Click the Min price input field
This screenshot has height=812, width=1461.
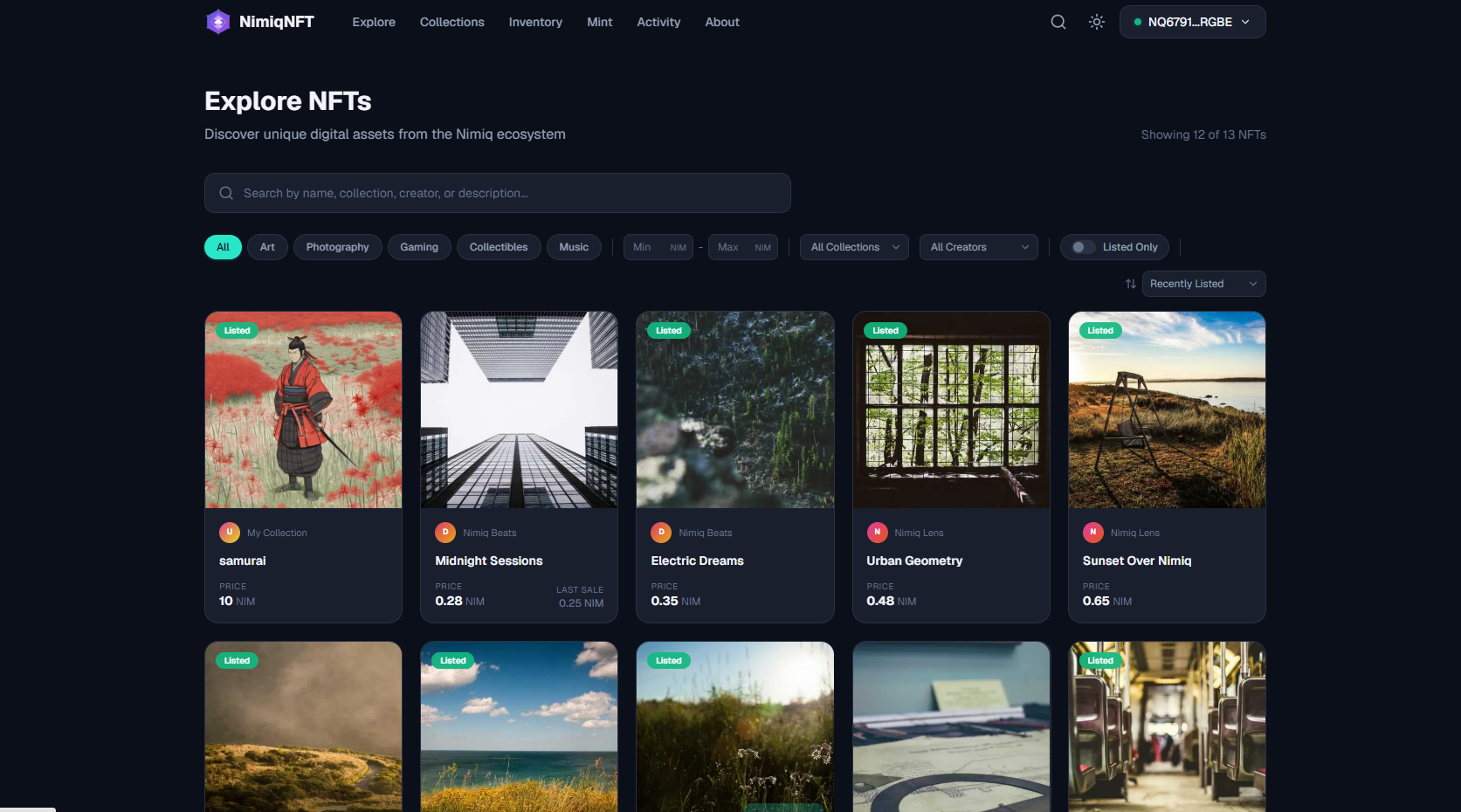pos(658,247)
